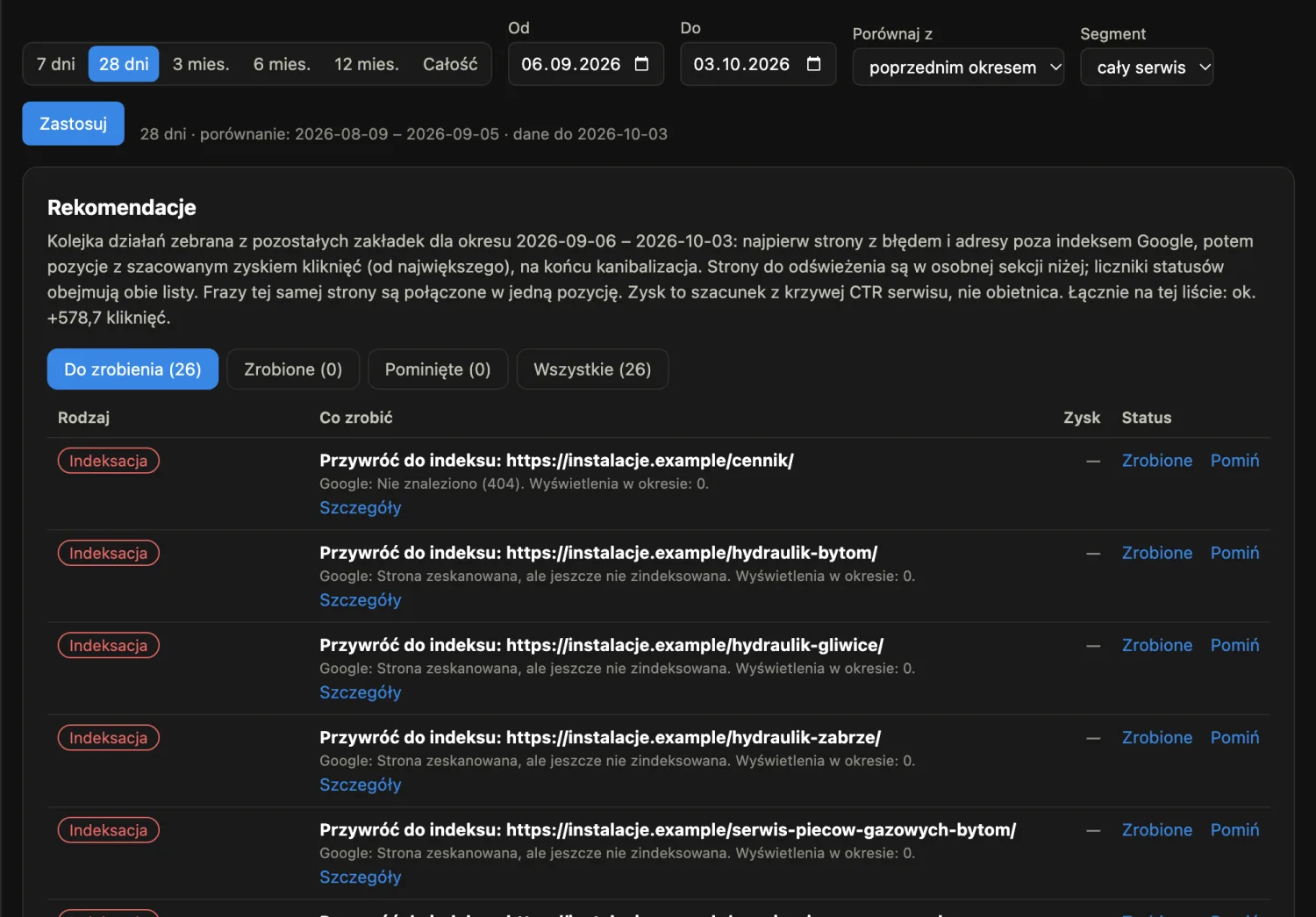Click Indeksacja badge in cennik row

point(109,461)
